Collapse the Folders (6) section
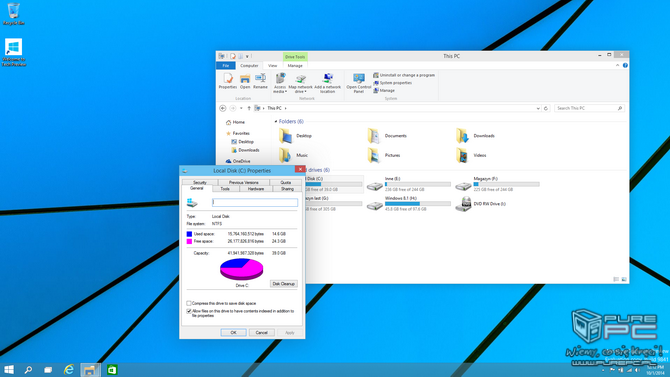 point(276,122)
